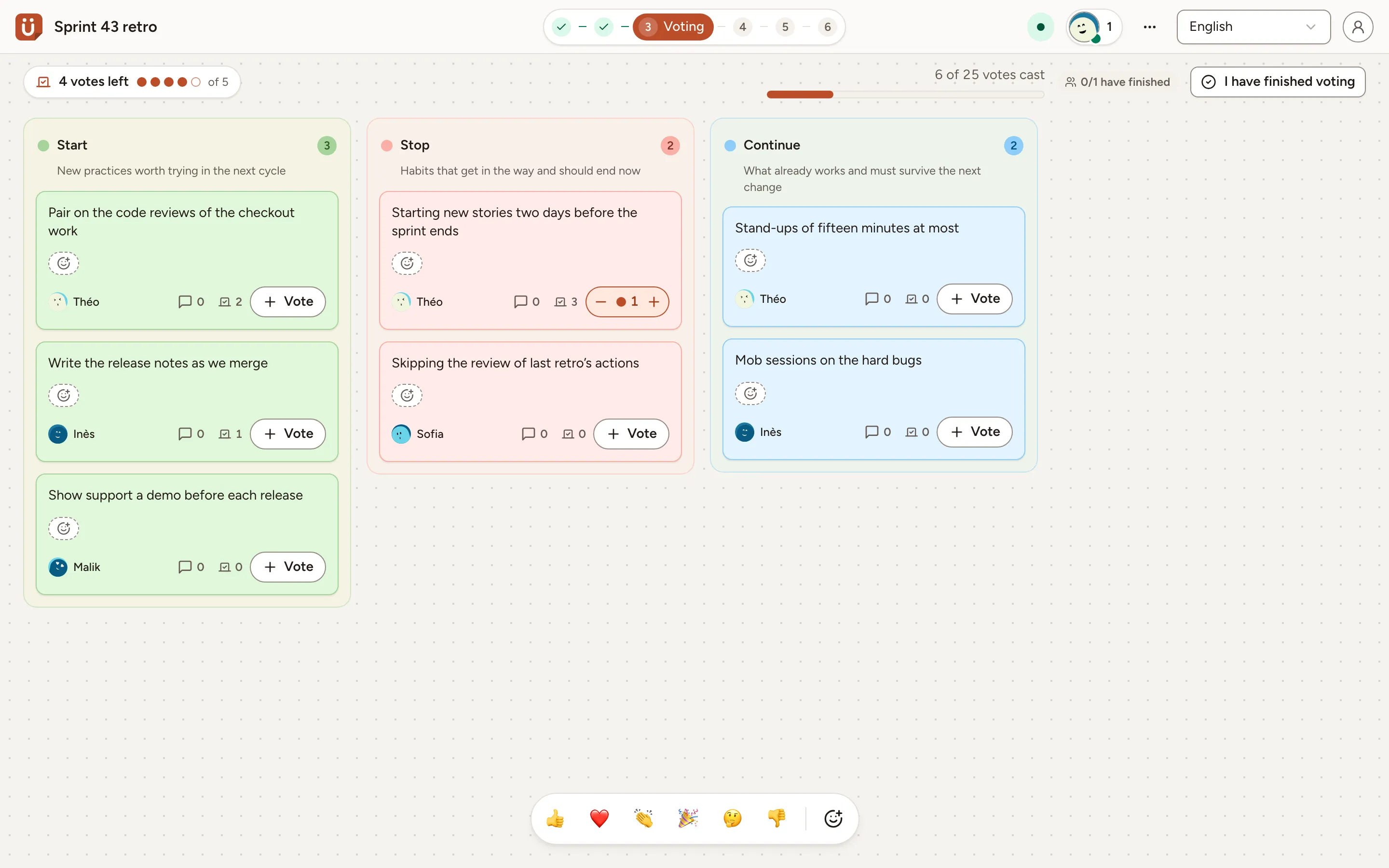Jump to step 6 in stepper
Viewport: 1389px width, 868px height.
(x=827, y=27)
